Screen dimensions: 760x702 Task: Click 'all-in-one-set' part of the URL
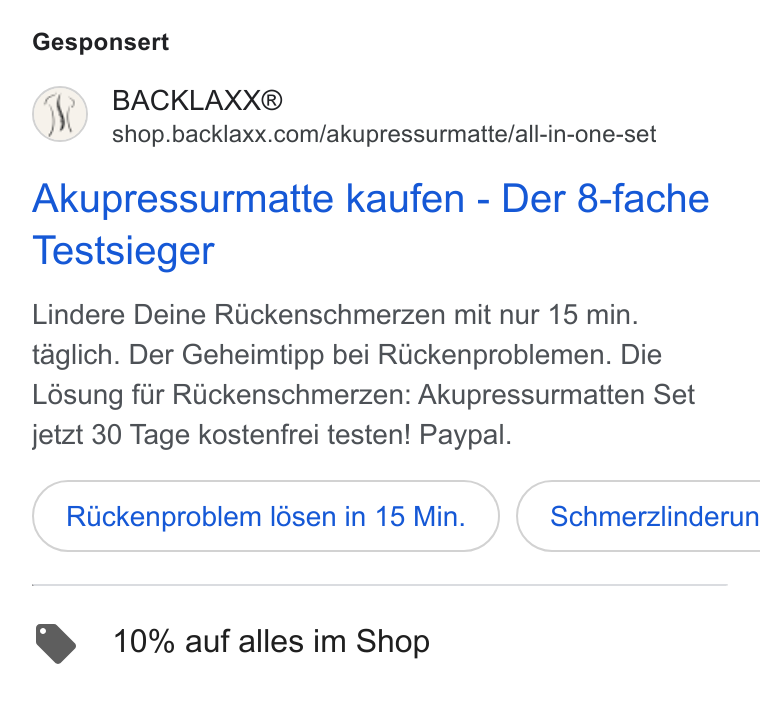(586, 134)
